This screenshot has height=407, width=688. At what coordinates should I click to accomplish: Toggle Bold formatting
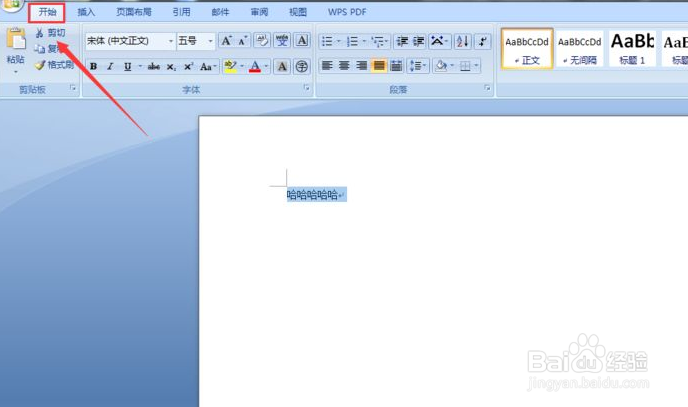[93, 66]
